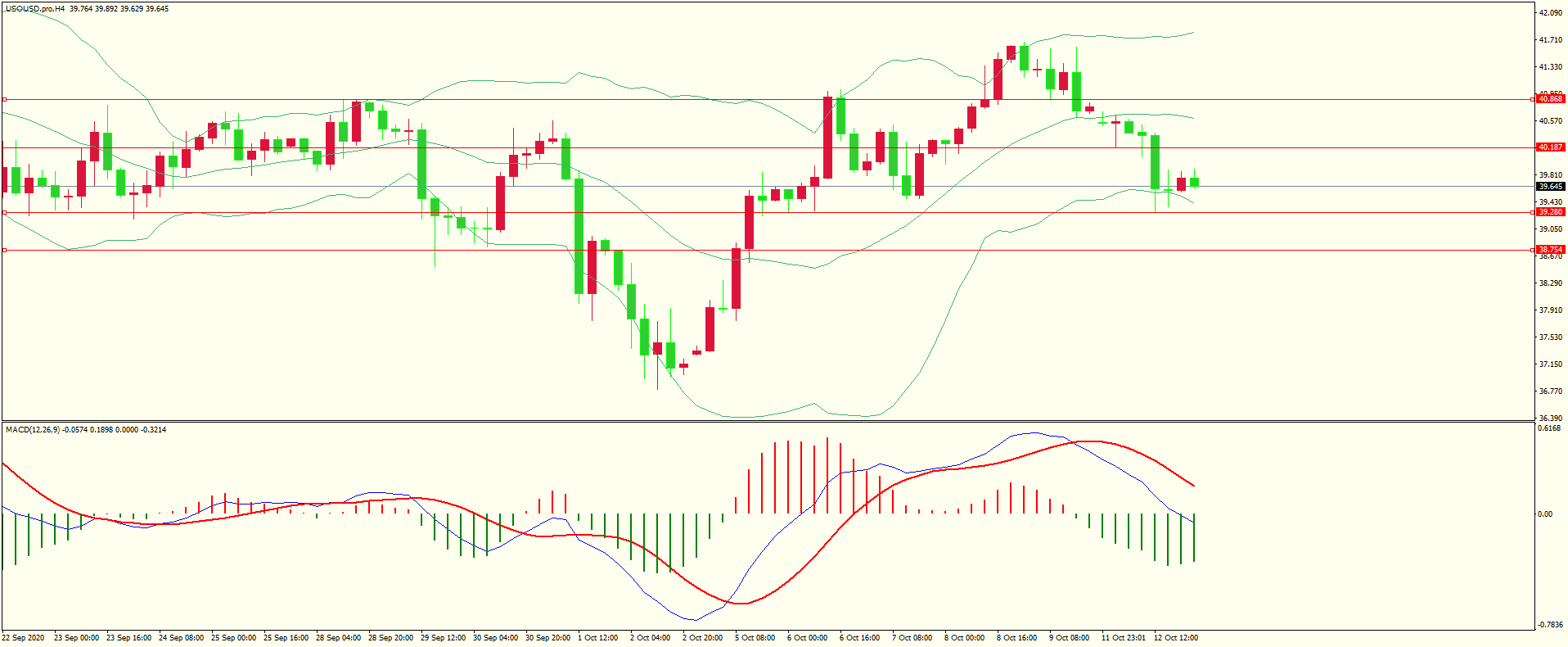Click the 8 Oct 16:00 time label

point(1017,638)
